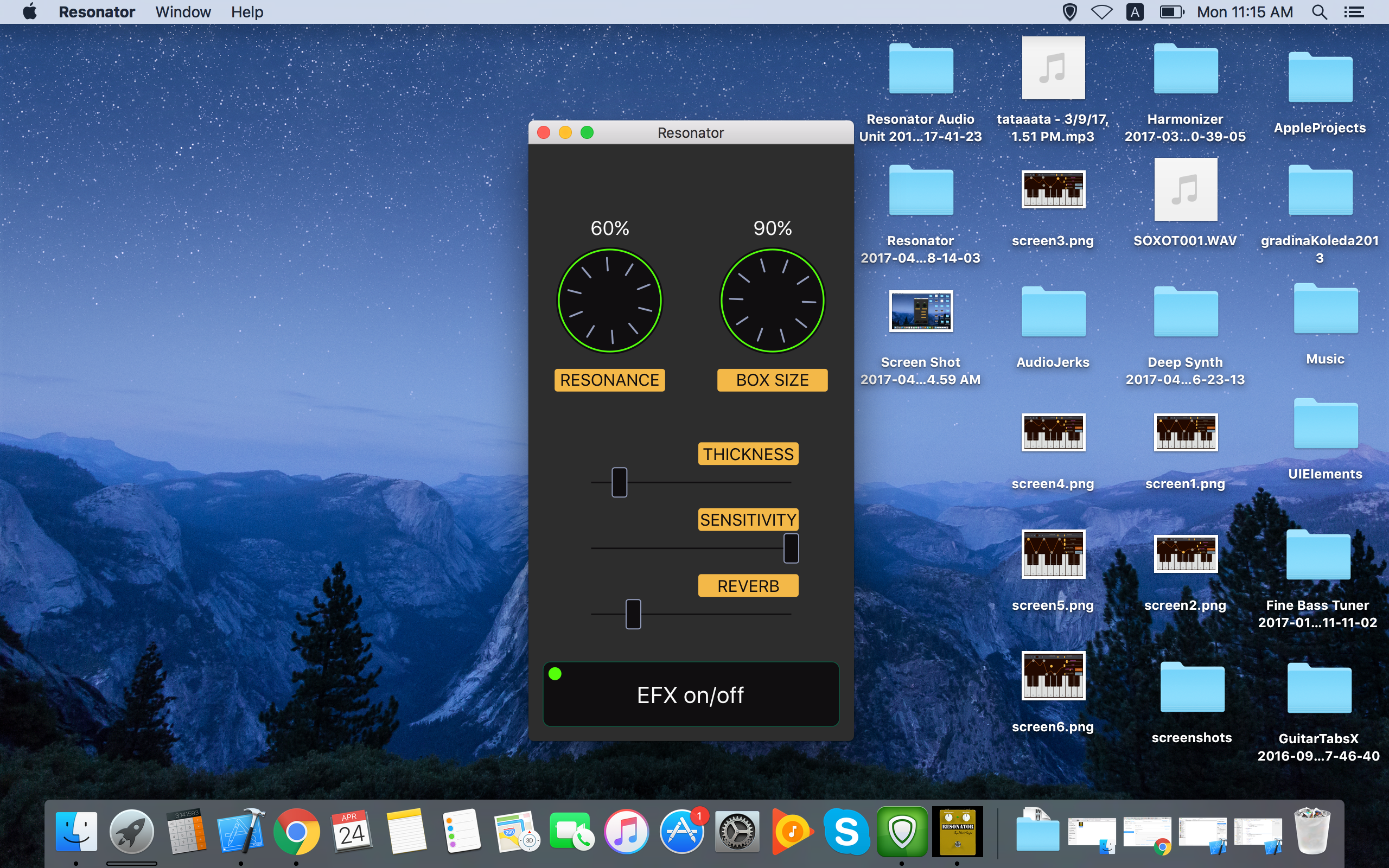Open the Window menu
Image resolution: width=1389 pixels, height=868 pixels.
182,12
